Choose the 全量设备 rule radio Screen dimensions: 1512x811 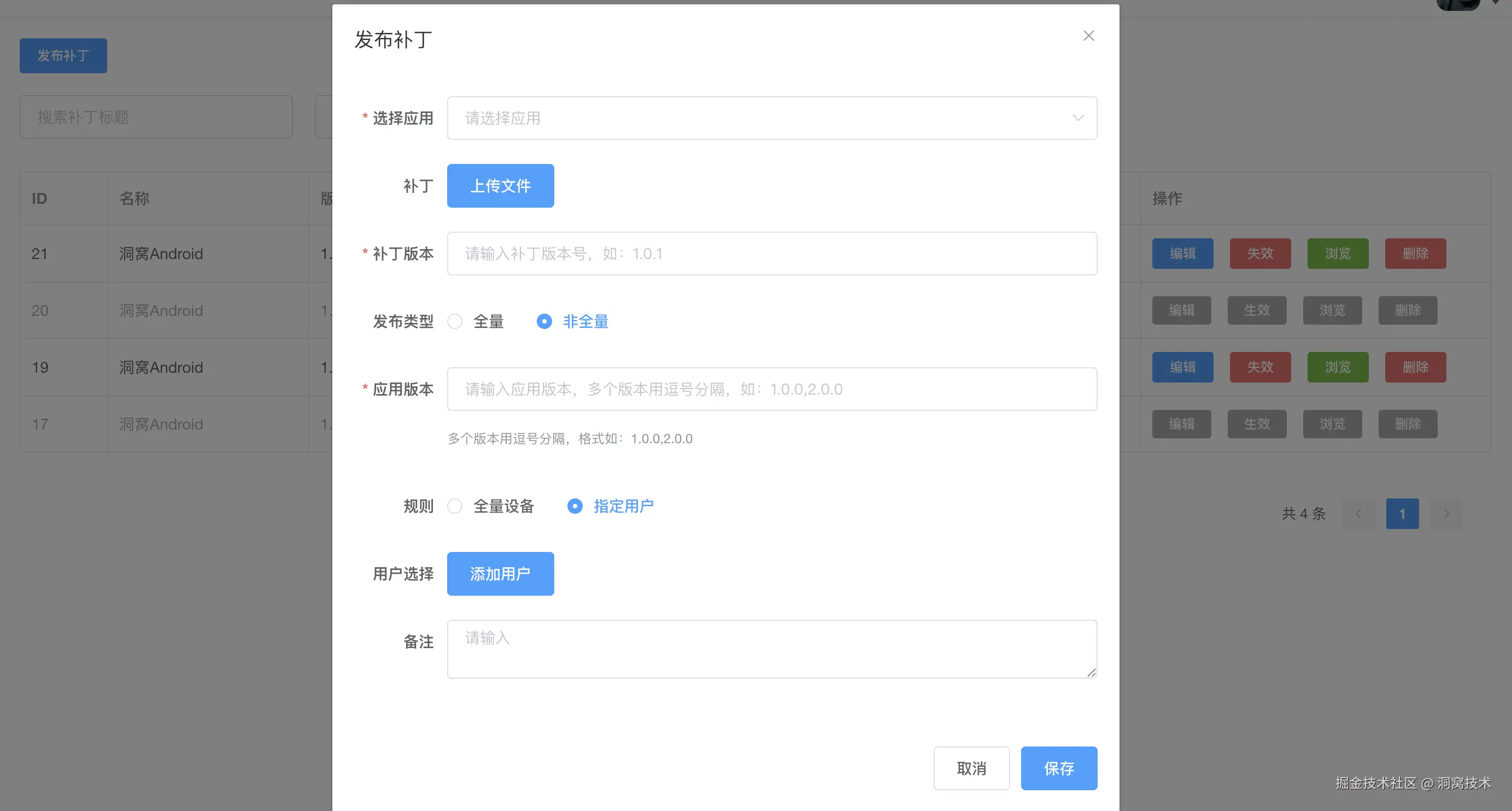tap(455, 506)
